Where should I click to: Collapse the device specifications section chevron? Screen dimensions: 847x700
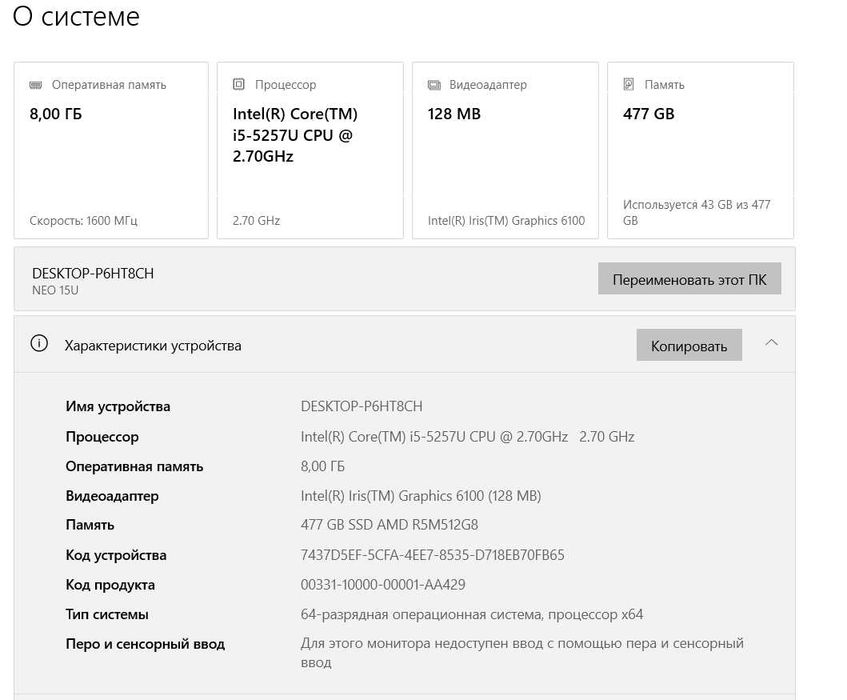tap(772, 342)
